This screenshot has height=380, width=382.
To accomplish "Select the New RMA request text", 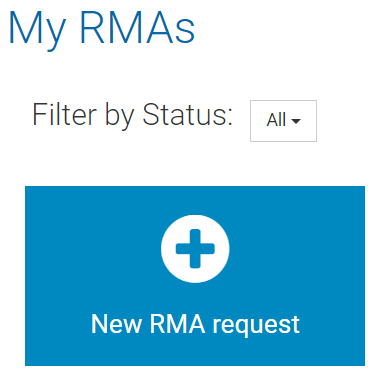I will pos(195,324).
